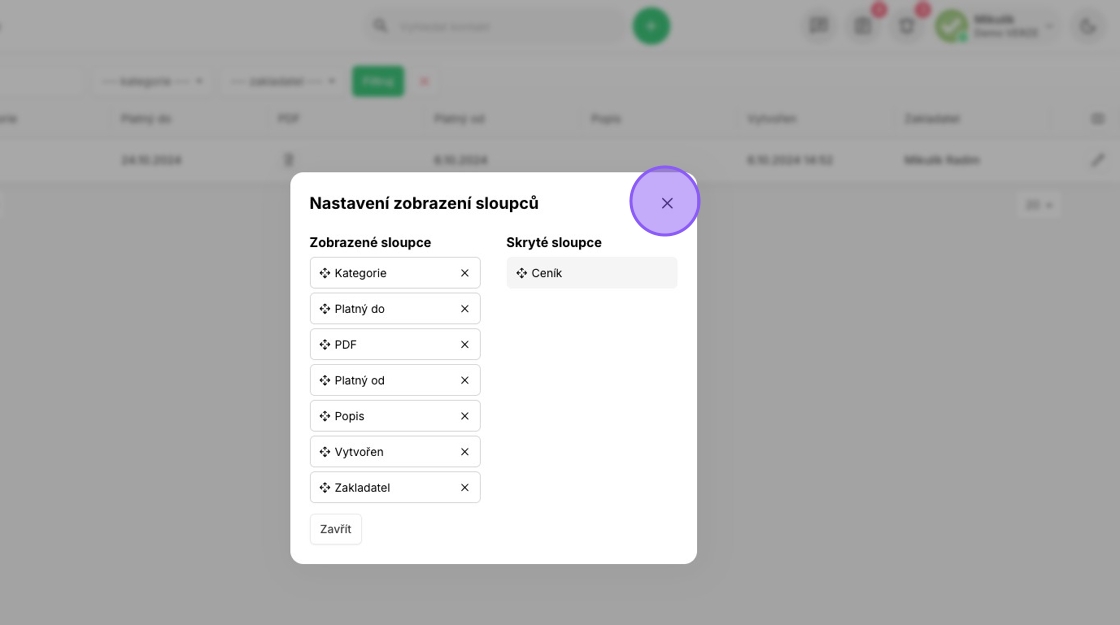Image resolution: width=1120 pixels, height=625 pixels.
Task: Clear filters with the red X
Action: [x=424, y=81]
